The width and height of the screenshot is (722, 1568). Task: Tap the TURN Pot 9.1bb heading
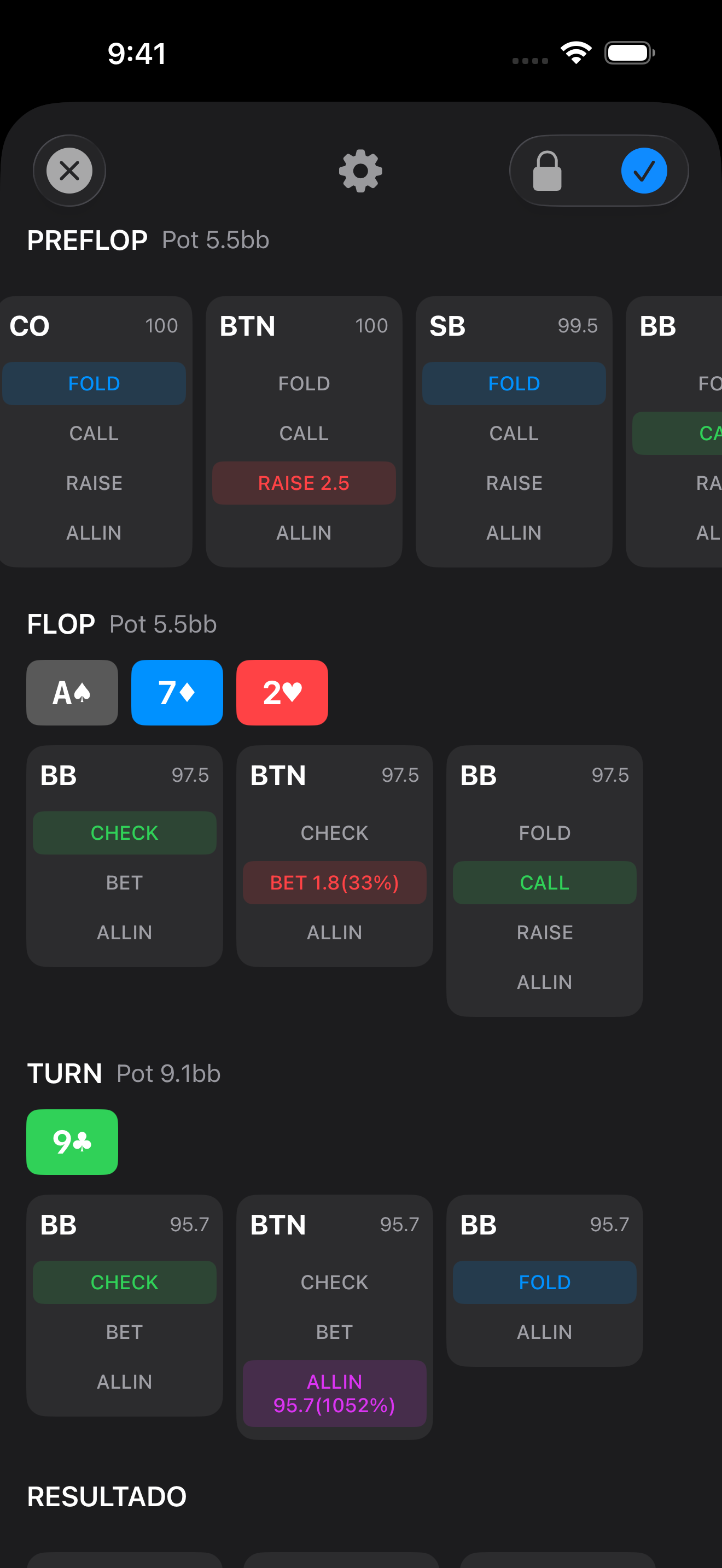pyautogui.click(x=124, y=1074)
